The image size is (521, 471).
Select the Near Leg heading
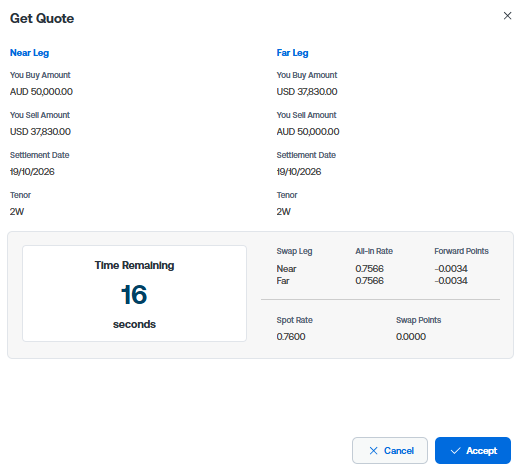tap(29, 53)
